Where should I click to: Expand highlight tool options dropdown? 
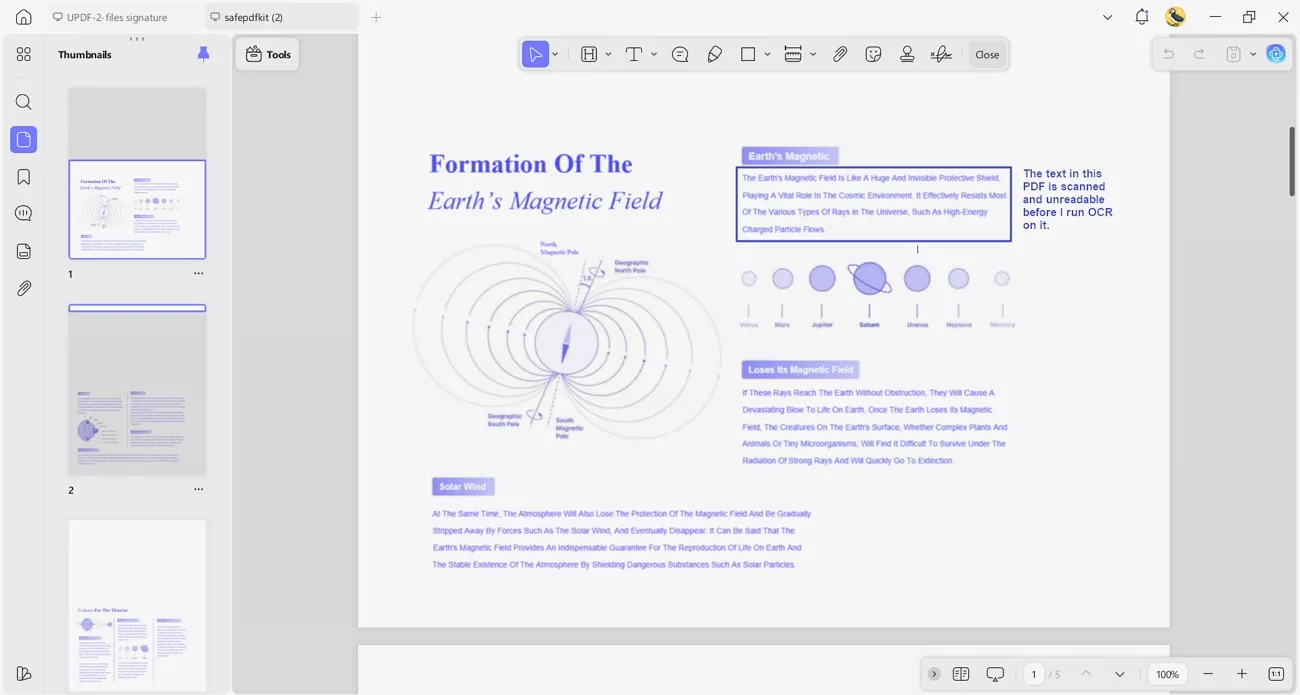coord(608,55)
